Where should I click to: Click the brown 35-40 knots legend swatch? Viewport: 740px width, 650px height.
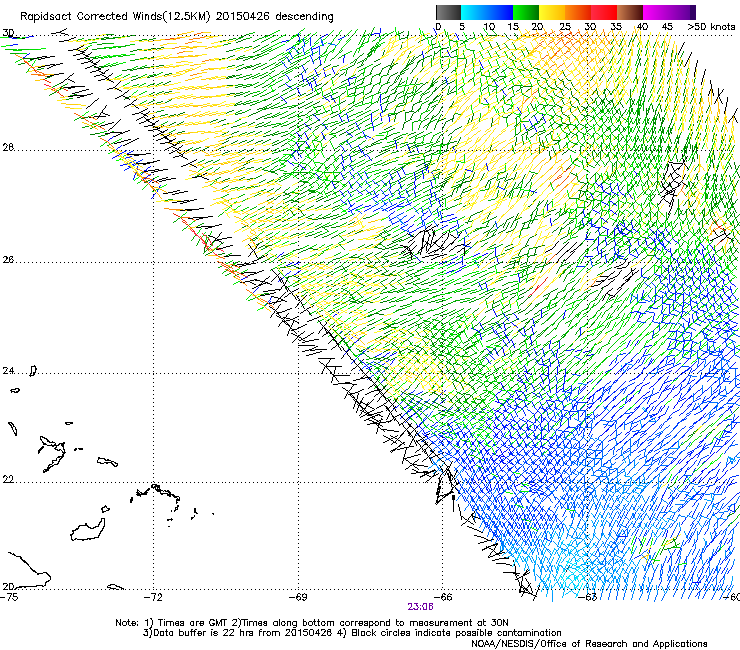point(630,12)
